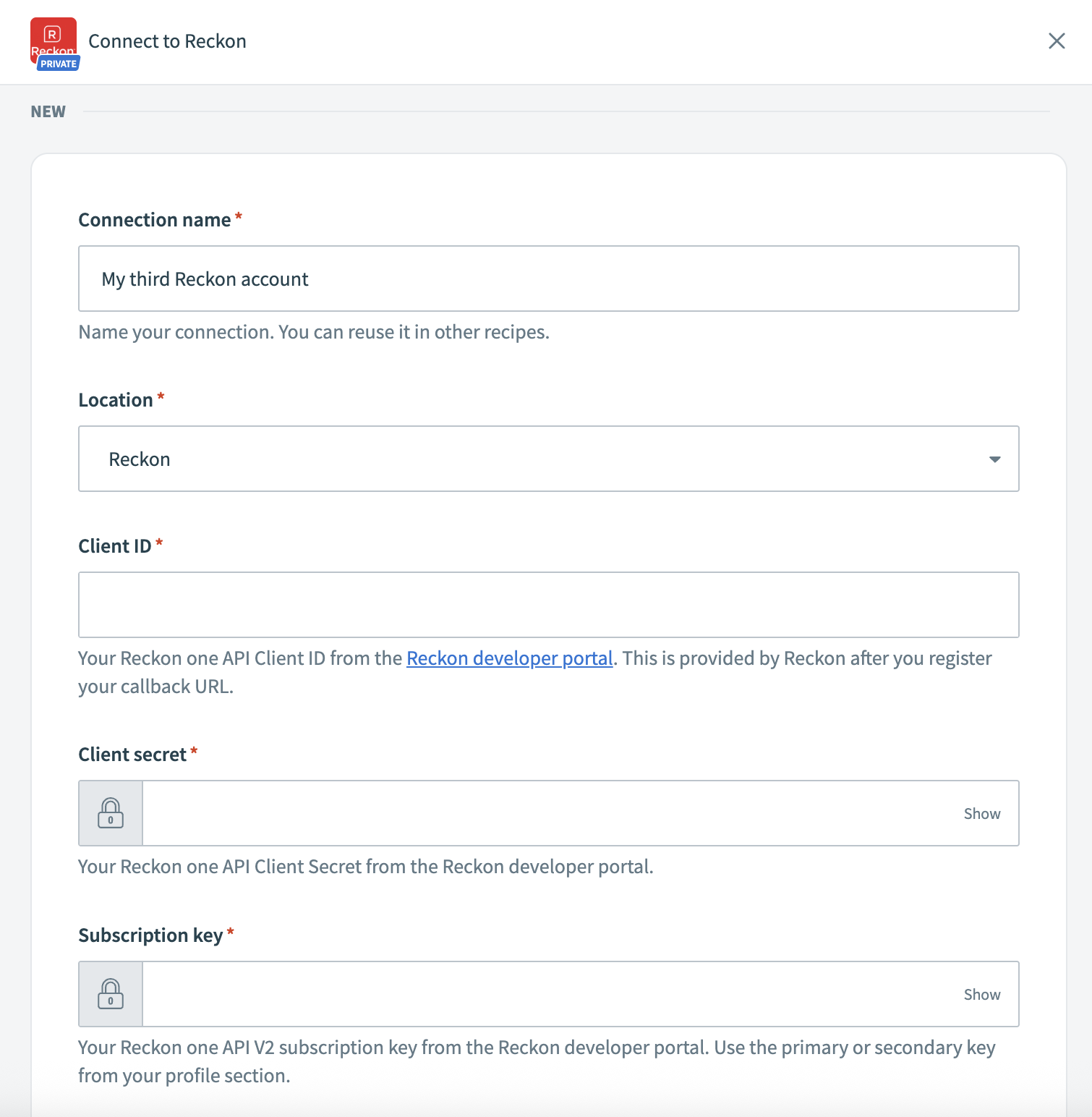
Task: Click the Client secret field label
Action: (x=132, y=755)
